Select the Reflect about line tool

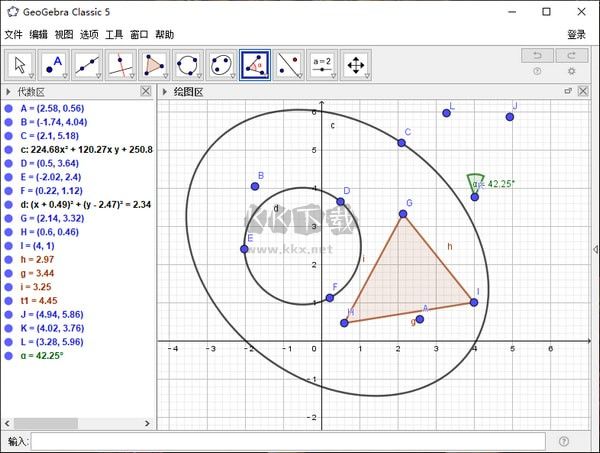(288, 65)
